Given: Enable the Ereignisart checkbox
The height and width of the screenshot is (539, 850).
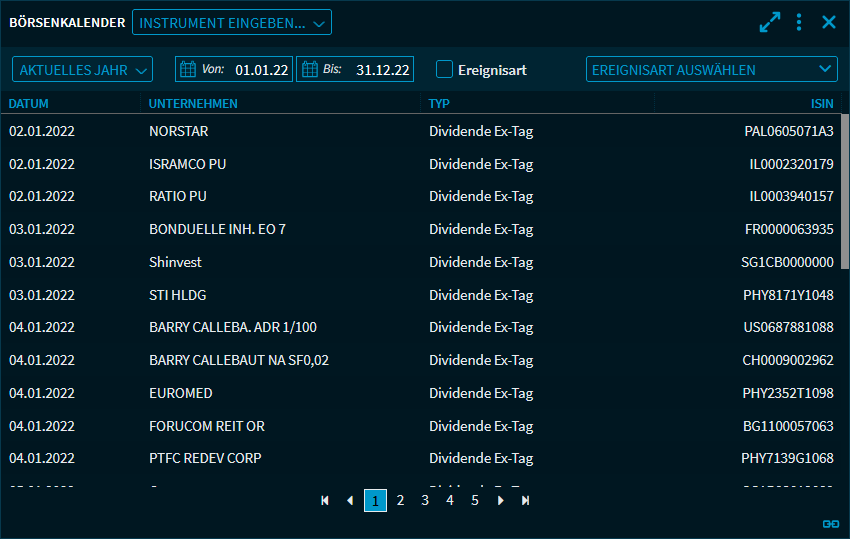Looking at the screenshot, I should click(x=445, y=70).
